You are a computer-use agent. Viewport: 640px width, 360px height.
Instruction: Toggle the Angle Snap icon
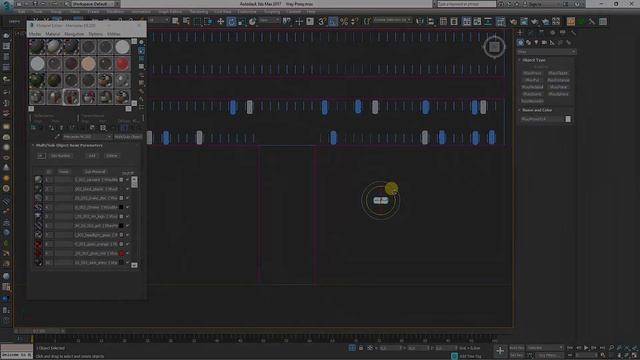pos(333,21)
